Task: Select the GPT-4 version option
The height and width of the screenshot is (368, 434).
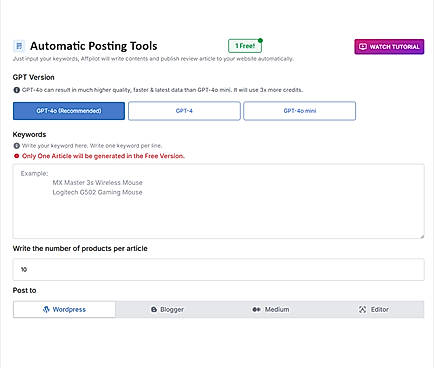Action: click(184, 111)
